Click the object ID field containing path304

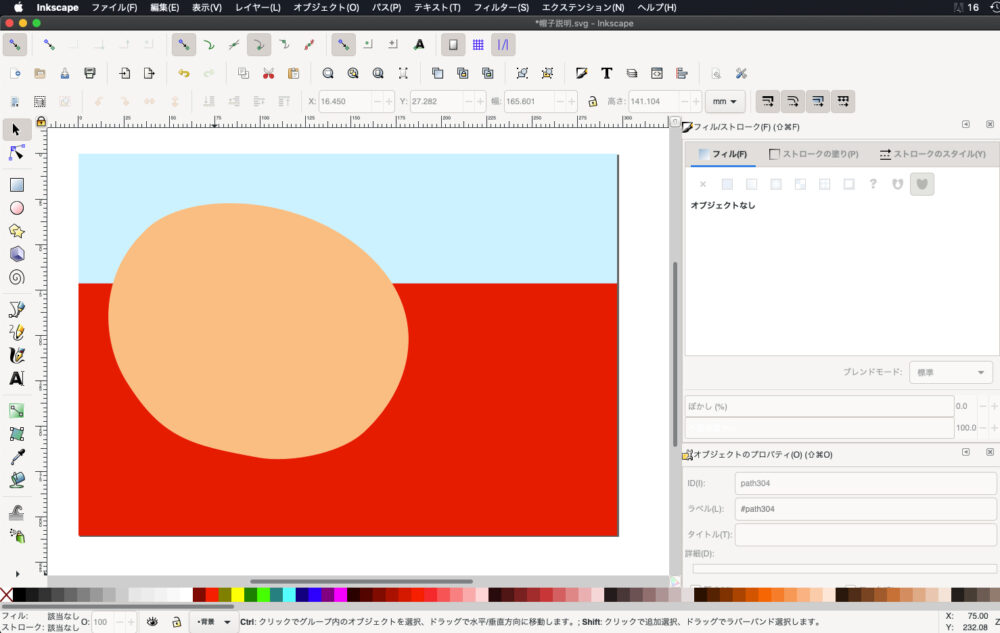point(865,483)
